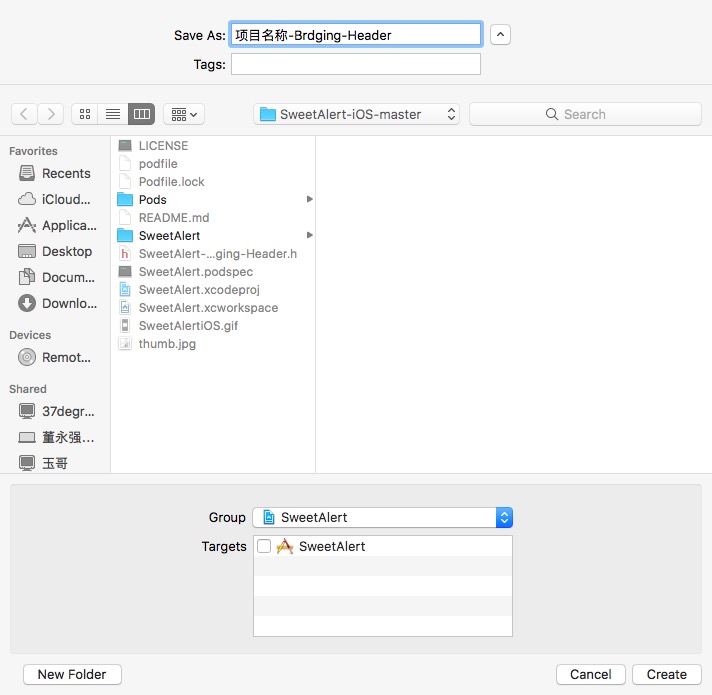Switch to list view mode

coord(113,114)
